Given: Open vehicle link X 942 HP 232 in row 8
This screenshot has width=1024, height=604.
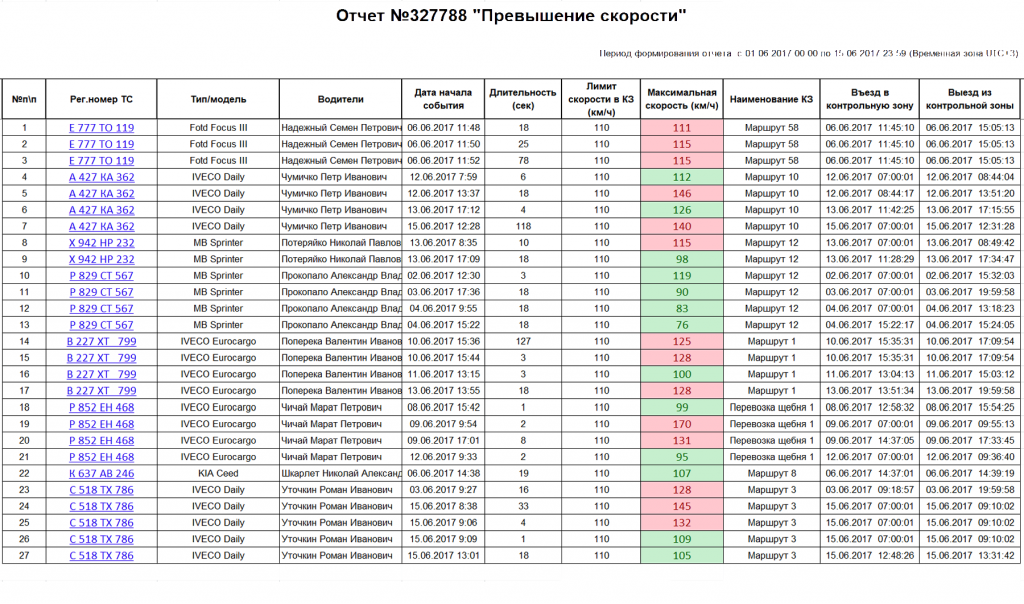Looking at the screenshot, I should click(x=101, y=243).
